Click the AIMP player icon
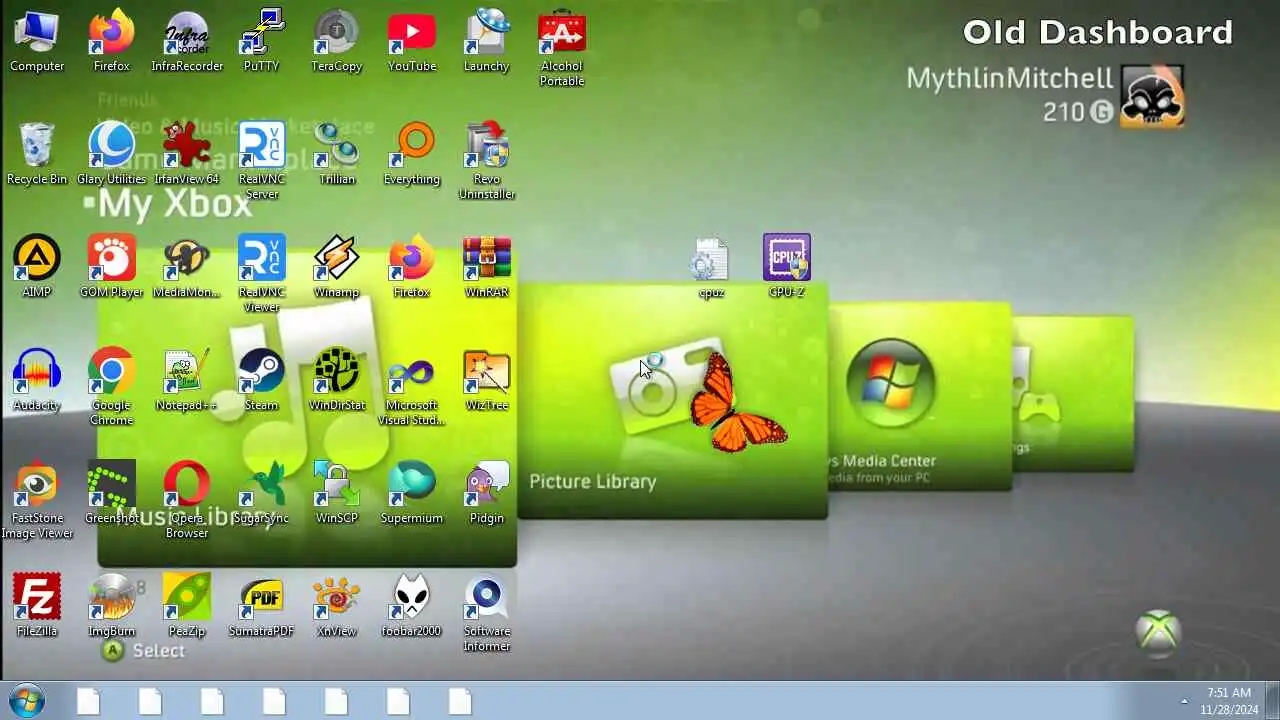Viewport: 1280px width, 720px height. point(37,268)
